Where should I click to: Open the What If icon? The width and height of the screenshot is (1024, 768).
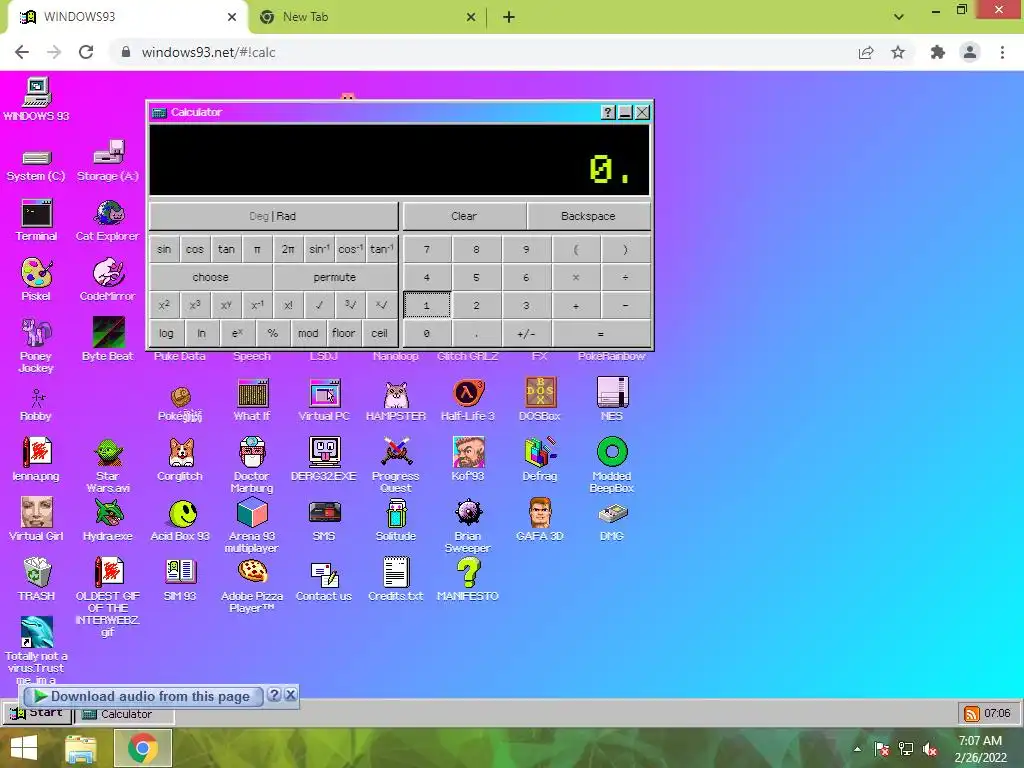(x=252, y=400)
